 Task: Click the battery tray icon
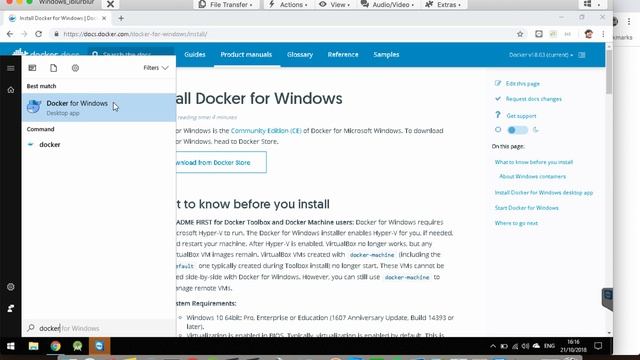[x=504, y=346]
